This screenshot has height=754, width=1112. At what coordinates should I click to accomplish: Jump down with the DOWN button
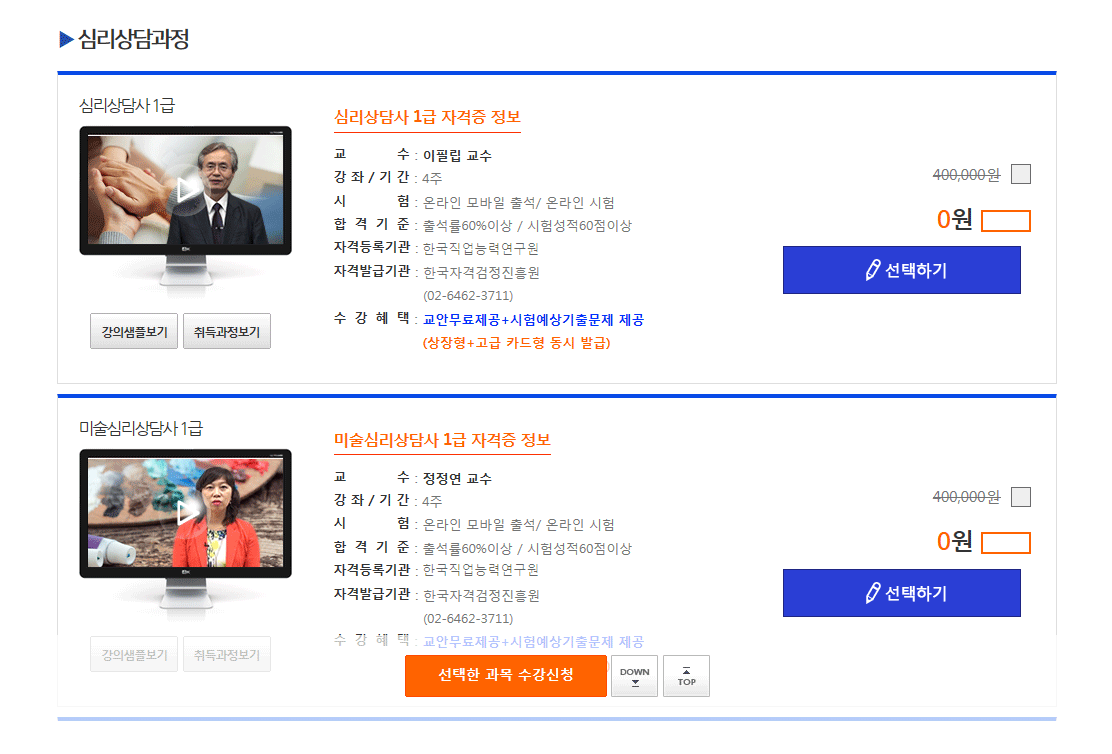click(x=635, y=676)
